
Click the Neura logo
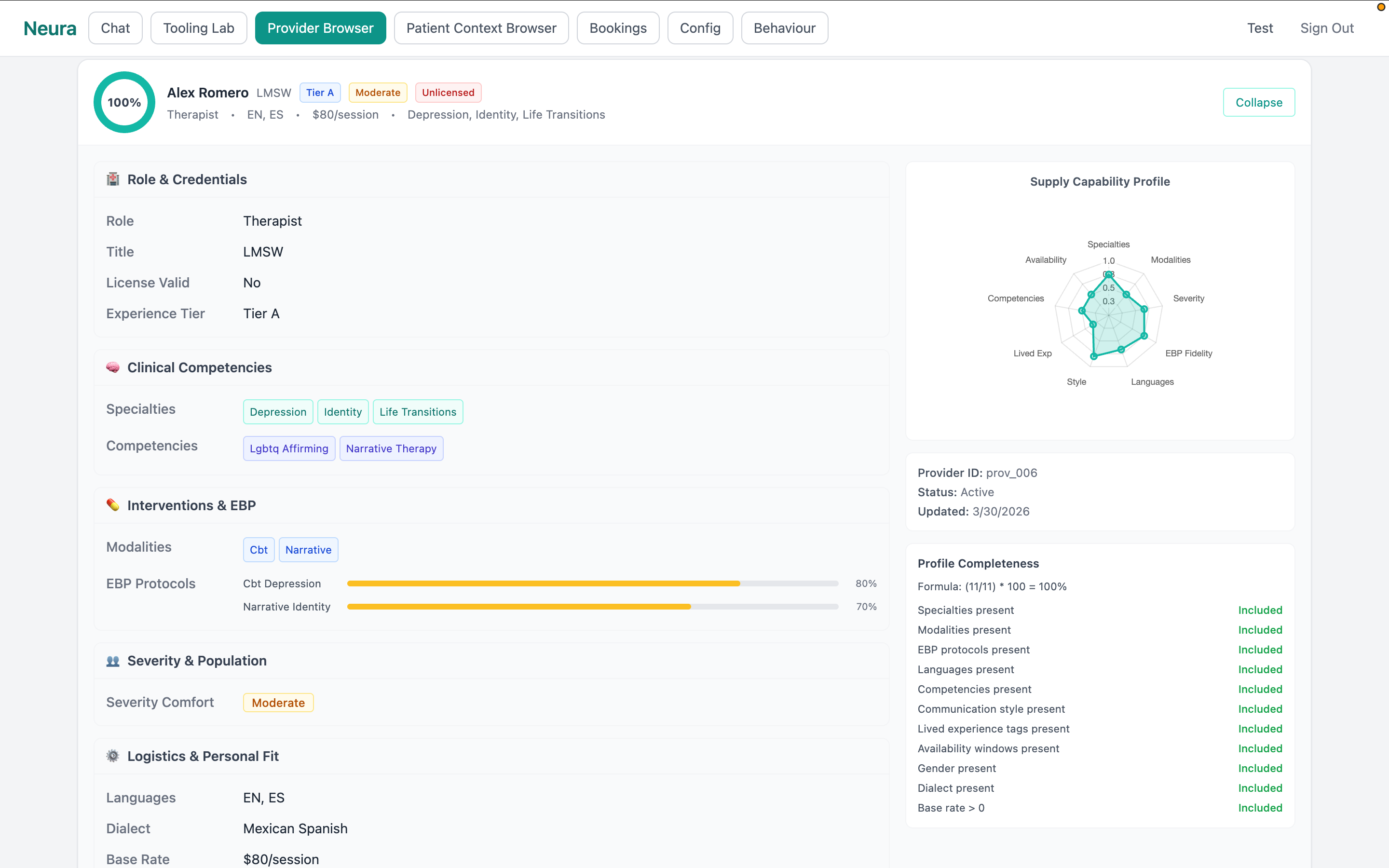[50, 27]
